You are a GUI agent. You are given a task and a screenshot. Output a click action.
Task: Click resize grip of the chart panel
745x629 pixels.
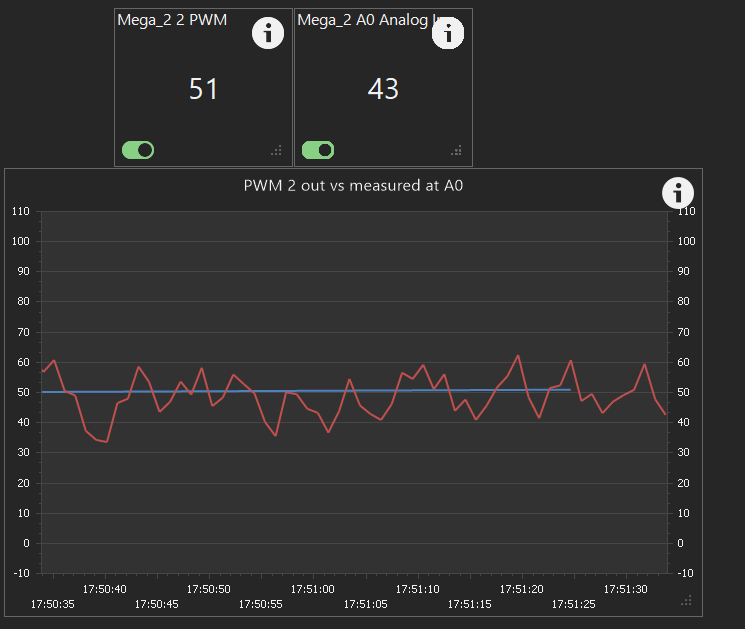(687, 600)
